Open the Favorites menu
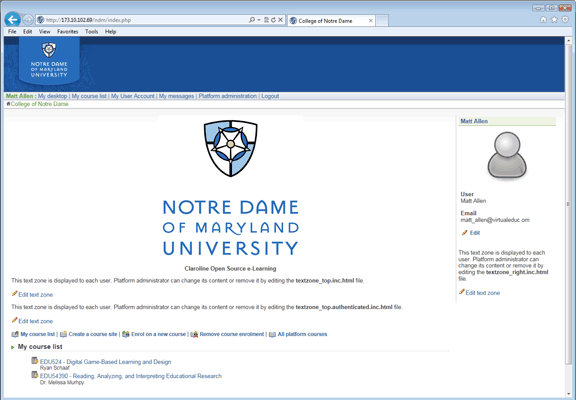The width and height of the screenshot is (576, 400). 68,32
